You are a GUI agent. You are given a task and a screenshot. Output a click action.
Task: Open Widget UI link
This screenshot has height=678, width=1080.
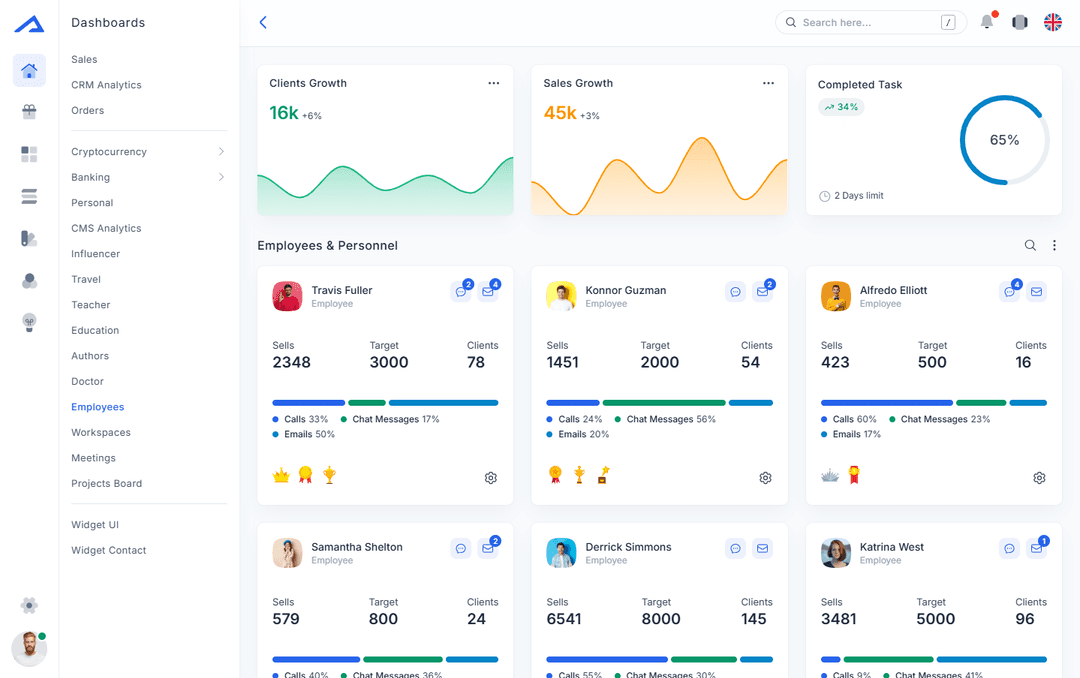95,524
